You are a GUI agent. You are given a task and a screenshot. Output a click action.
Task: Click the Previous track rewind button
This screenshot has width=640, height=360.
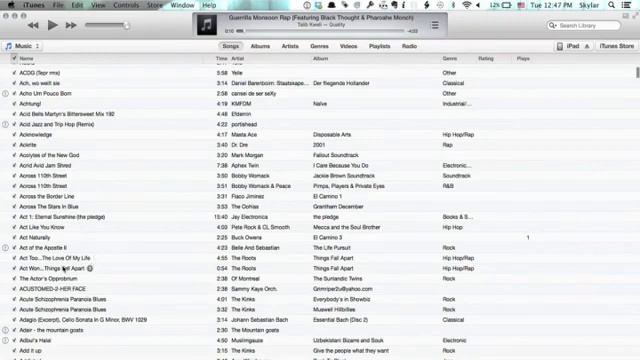[33, 25]
